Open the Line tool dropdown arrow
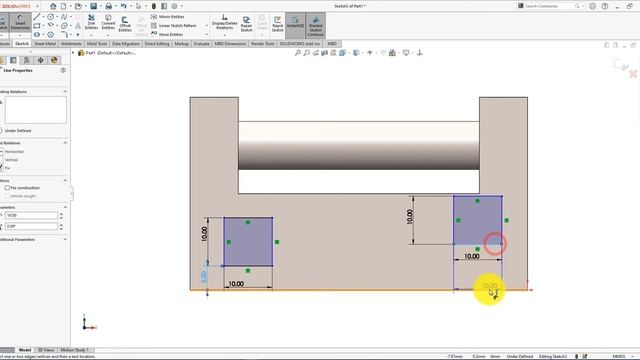 pyautogui.click(x=43, y=17)
